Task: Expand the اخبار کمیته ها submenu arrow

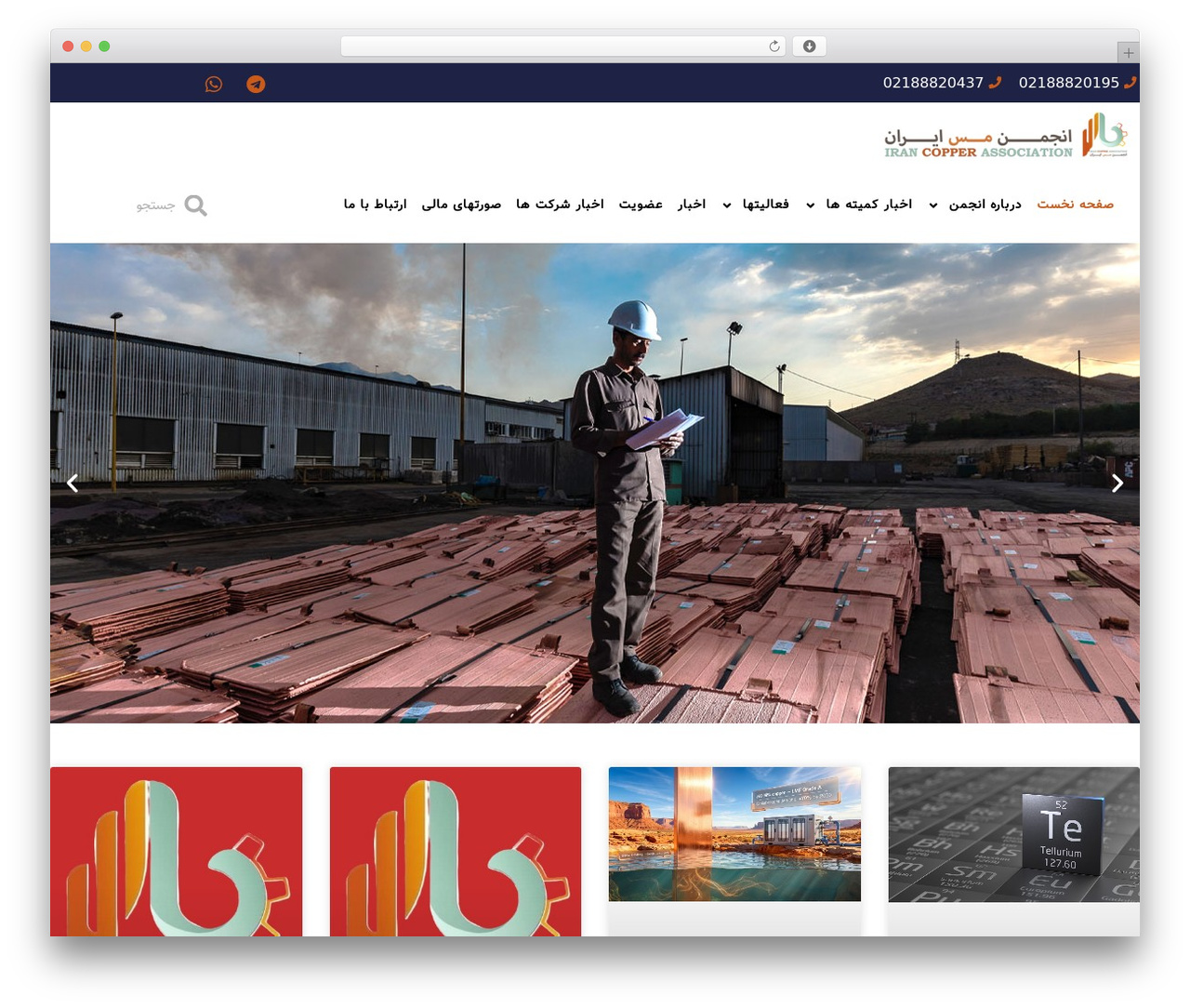Action: click(810, 206)
